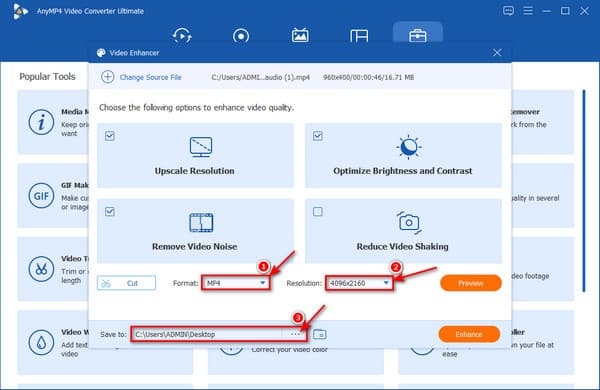
Task: Open the Resolution 4096x2160 dropdown
Action: point(359,283)
